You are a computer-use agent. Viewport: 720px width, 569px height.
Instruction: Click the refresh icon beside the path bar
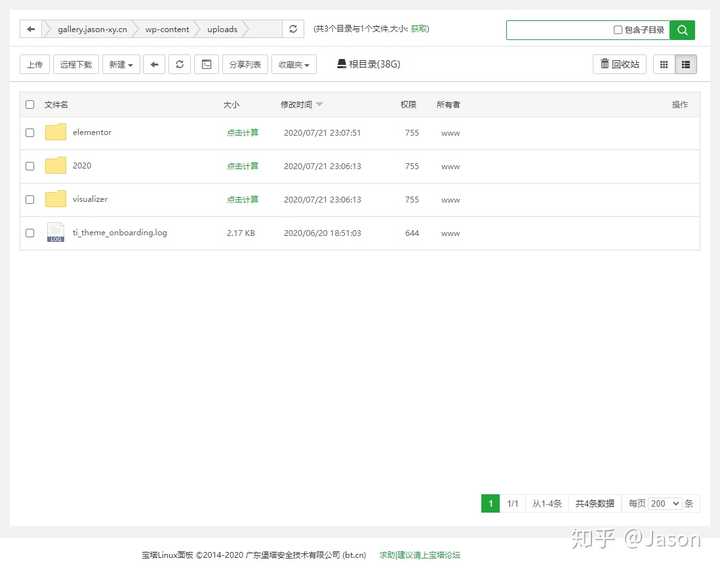click(x=293, y=30)
